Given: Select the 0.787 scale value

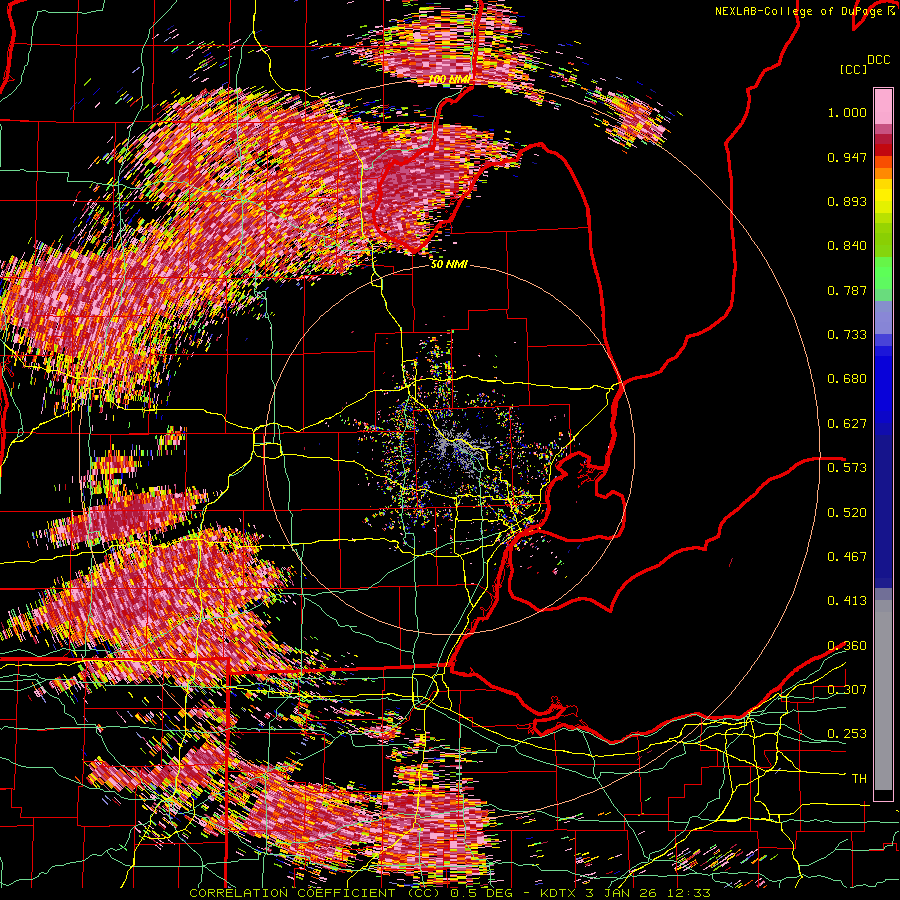Looking at the screenshot, I should (847, 290).
